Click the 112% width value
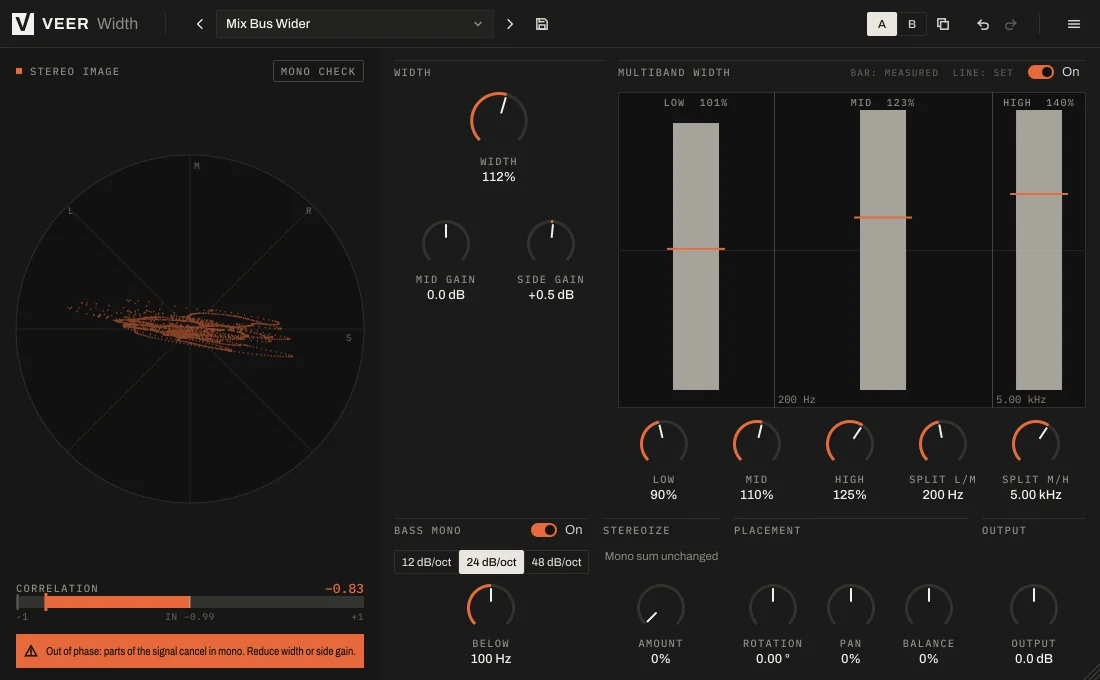Image resolution: width=1100 pixels, height=680 pixels. coord(498,177)
